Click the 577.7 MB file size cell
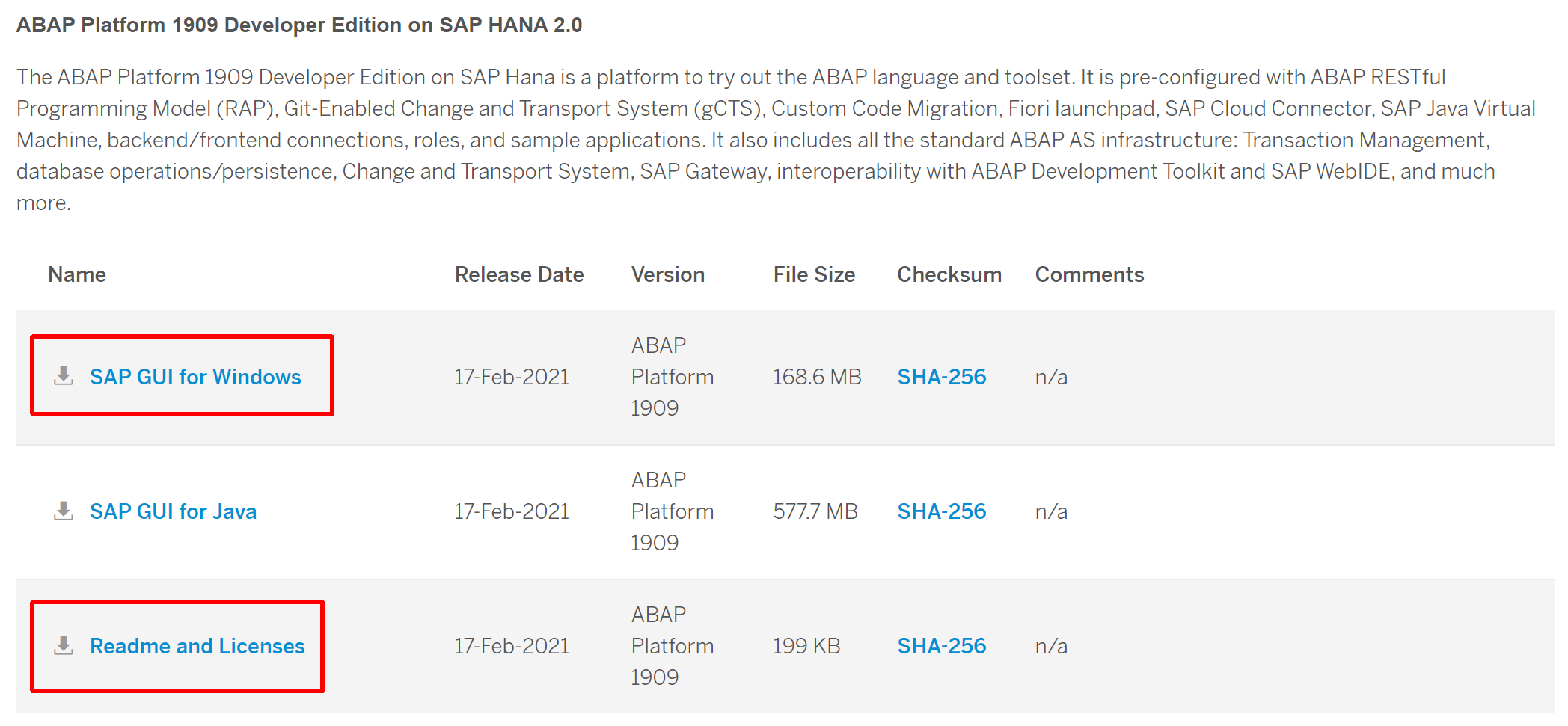Viewport: 1568px width, 726px height. (815, 511)
